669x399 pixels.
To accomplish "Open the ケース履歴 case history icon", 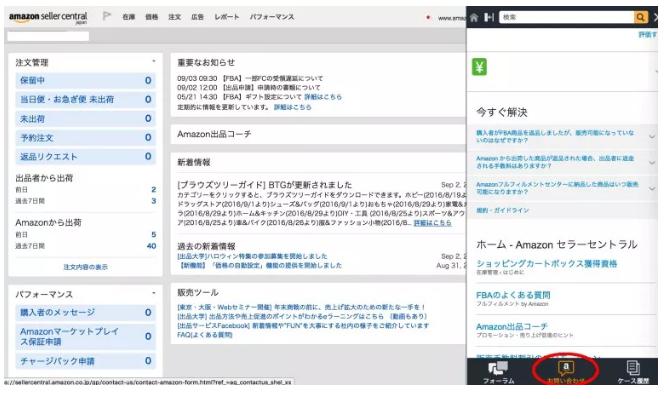I will pyautogui.click(x=633, y=373).
